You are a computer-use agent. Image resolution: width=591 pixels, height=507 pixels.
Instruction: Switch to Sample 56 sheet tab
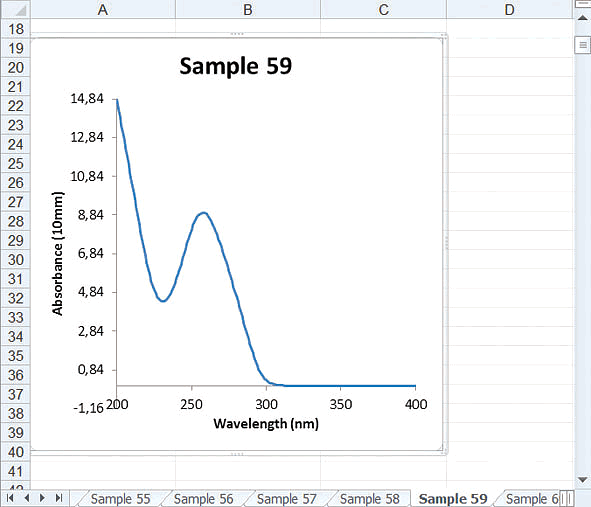point(204,499)
